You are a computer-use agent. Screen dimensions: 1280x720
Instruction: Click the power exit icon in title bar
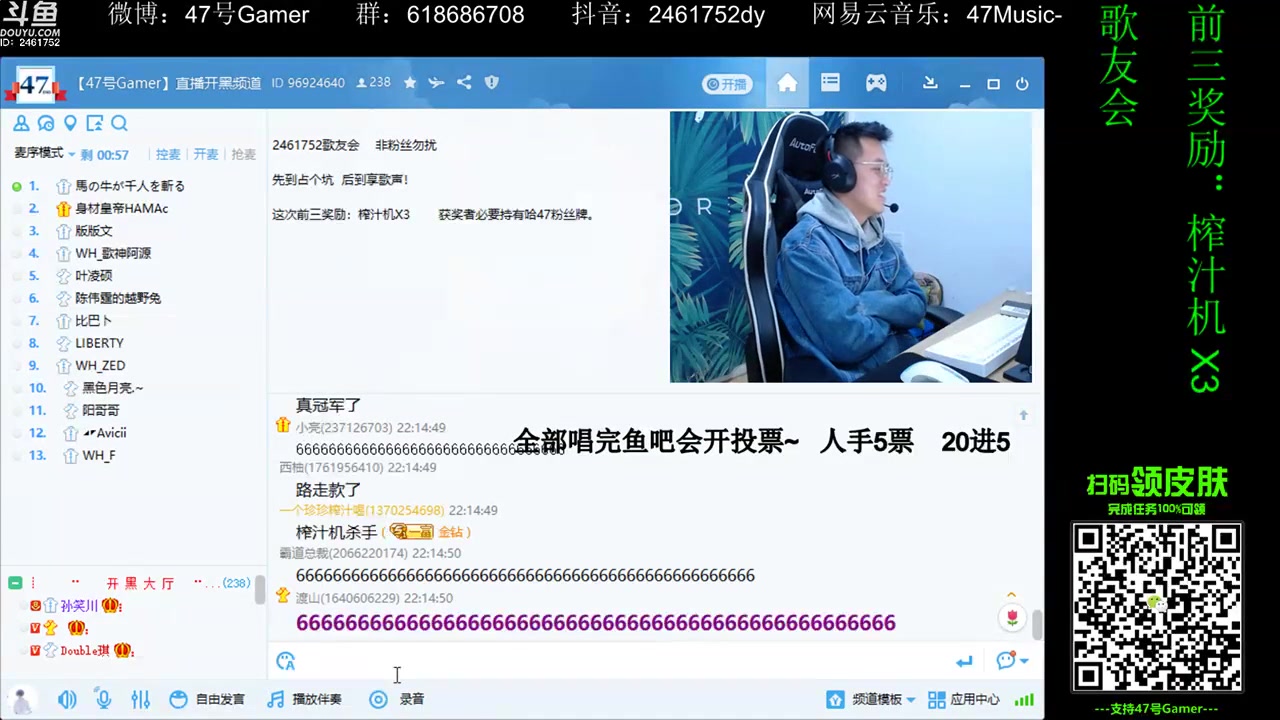pyautogui.click(x=1022, y=84)
